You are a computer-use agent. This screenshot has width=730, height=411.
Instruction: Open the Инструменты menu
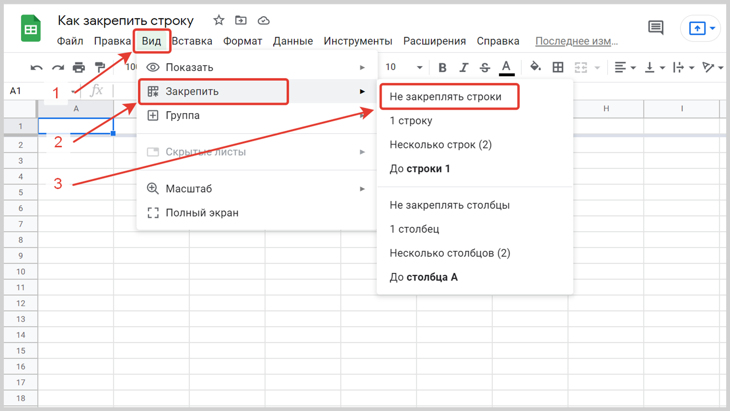[x=358, y=41]
